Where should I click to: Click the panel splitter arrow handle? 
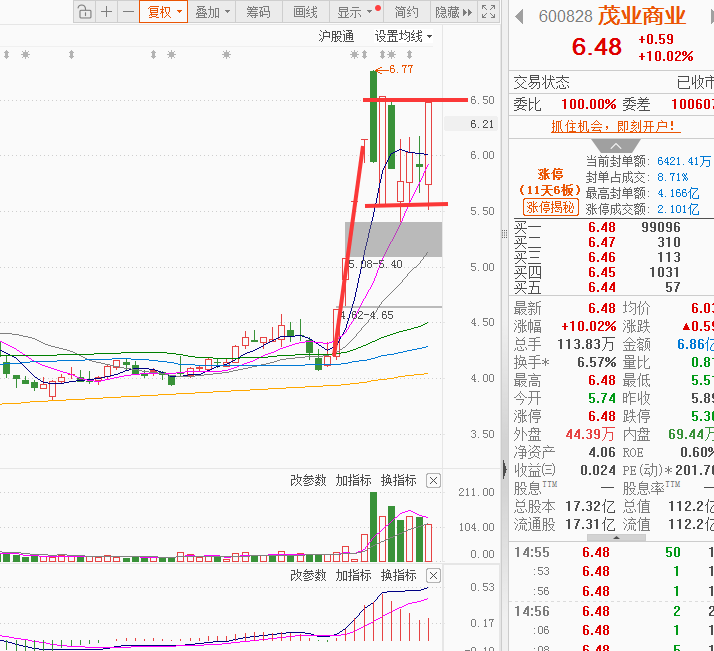point(505,469)
